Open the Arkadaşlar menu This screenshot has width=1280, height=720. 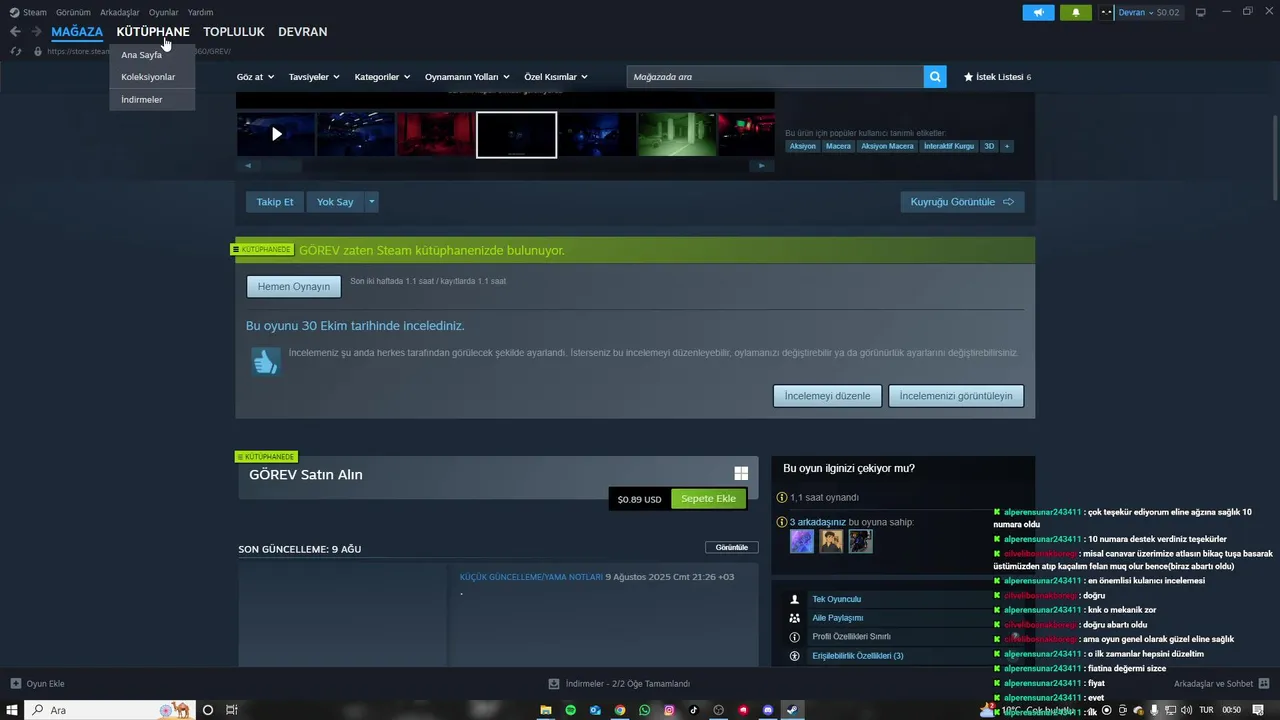[x=120, y=13]
